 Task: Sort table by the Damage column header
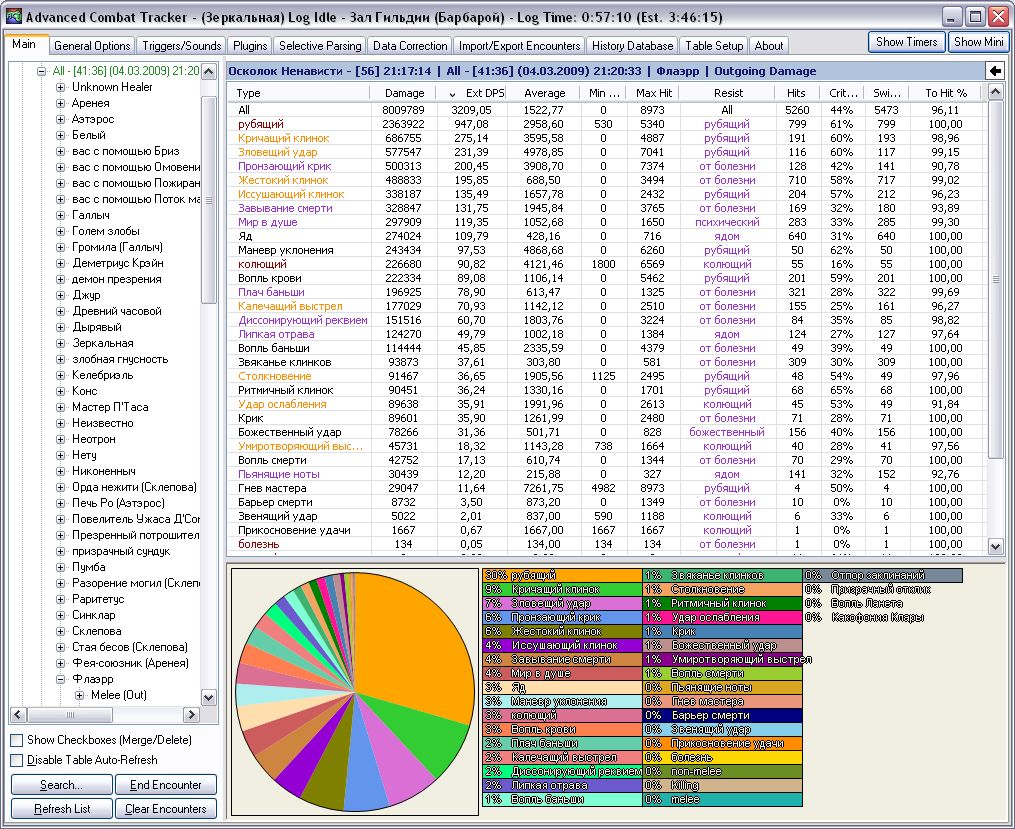point(404,93)
